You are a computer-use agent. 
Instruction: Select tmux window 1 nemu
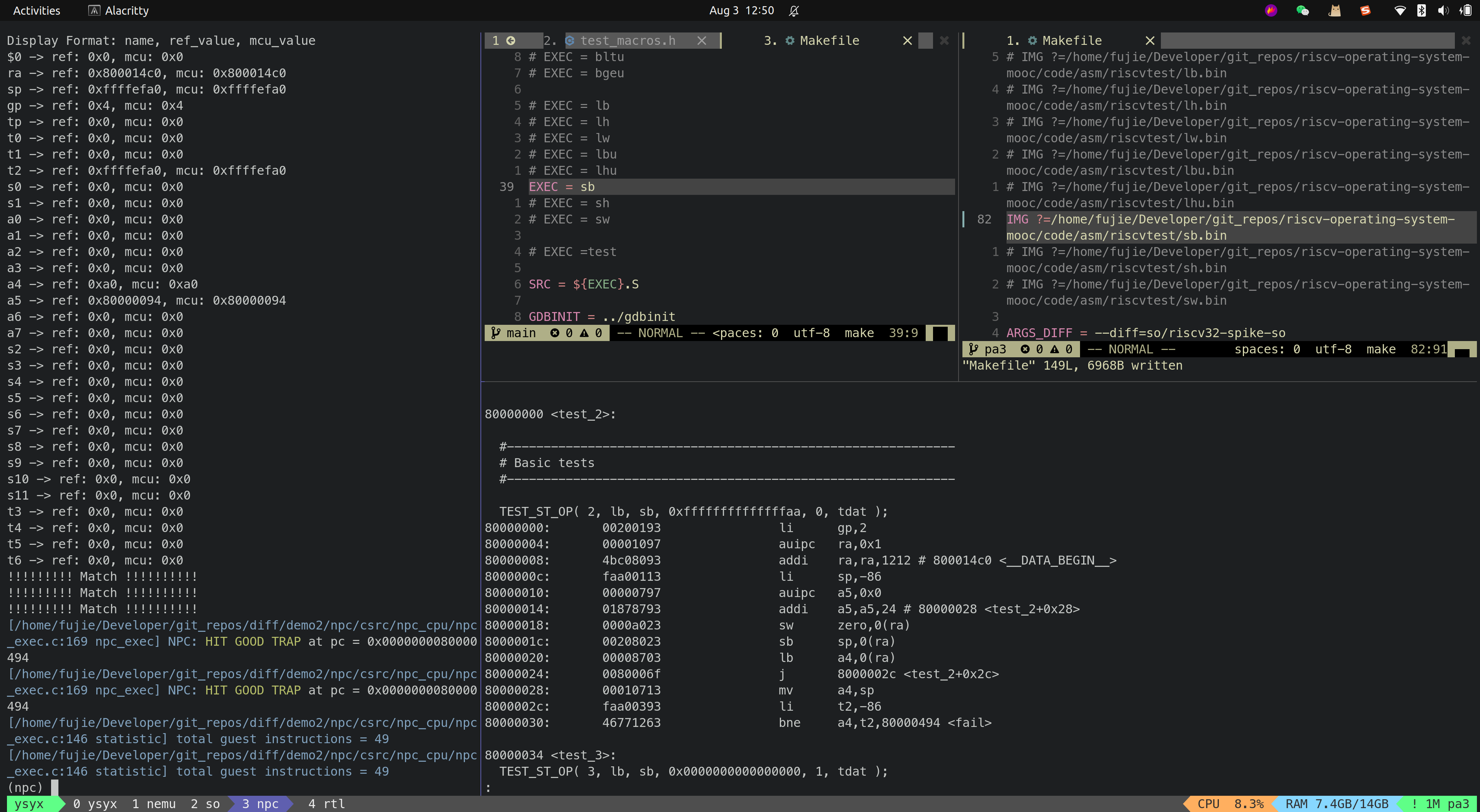coord(154,804)
